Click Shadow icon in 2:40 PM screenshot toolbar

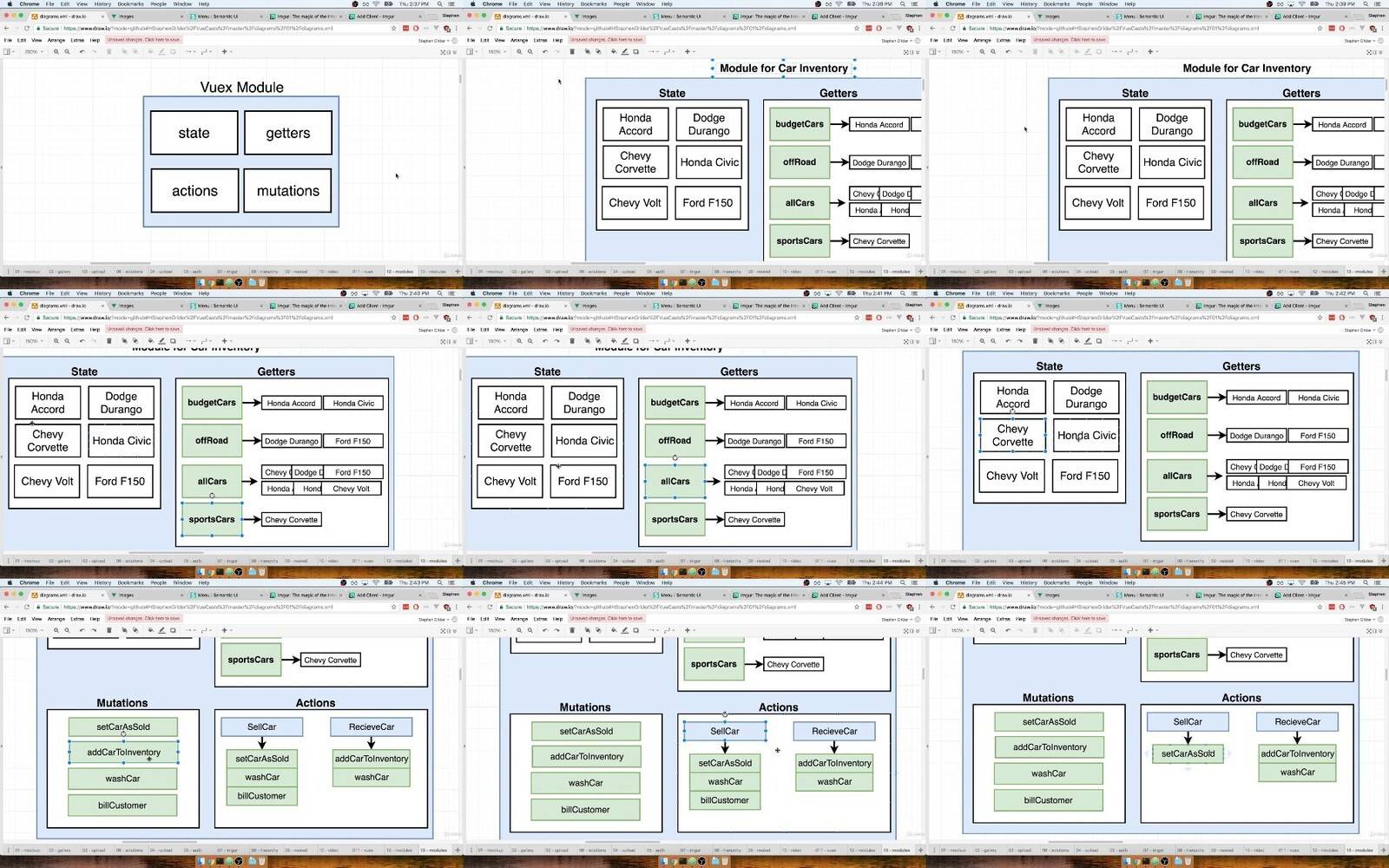(173, 341)
